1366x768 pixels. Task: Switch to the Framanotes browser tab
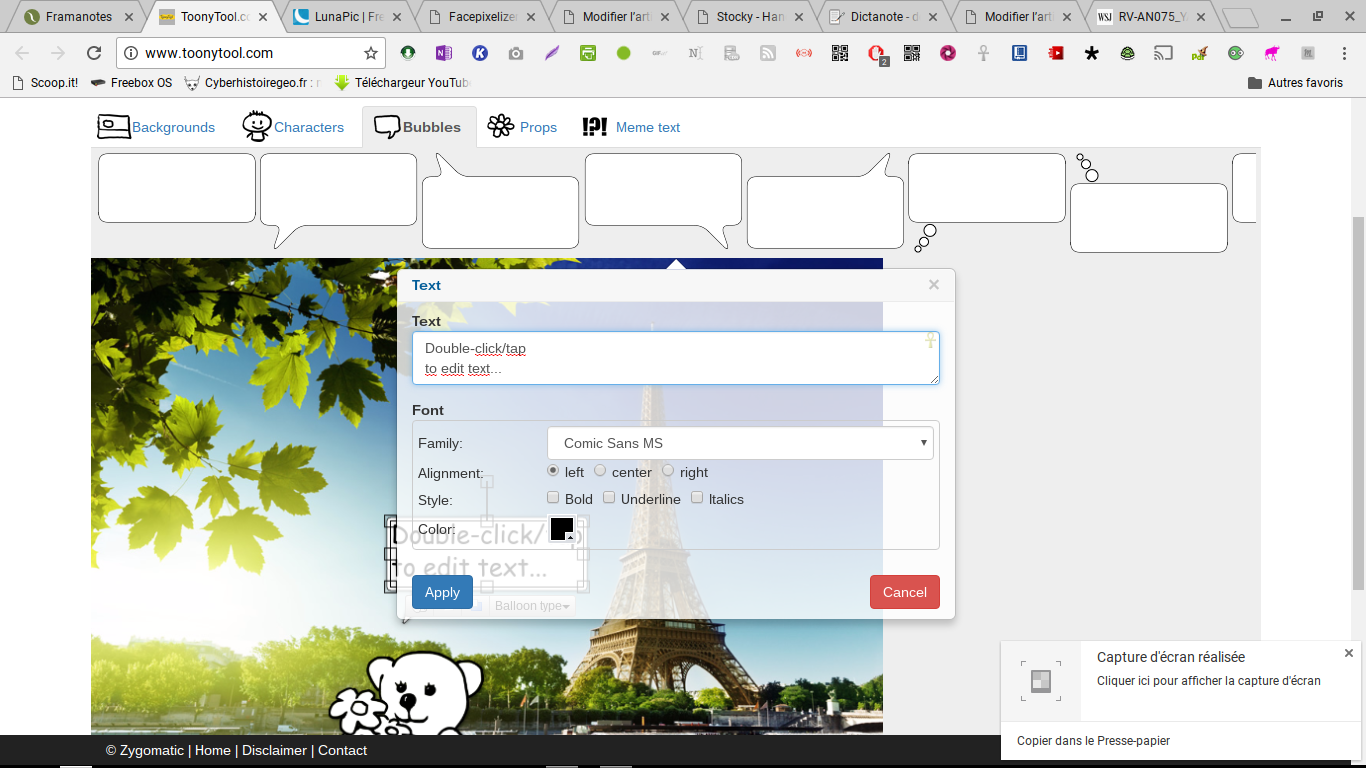(78, 17)
